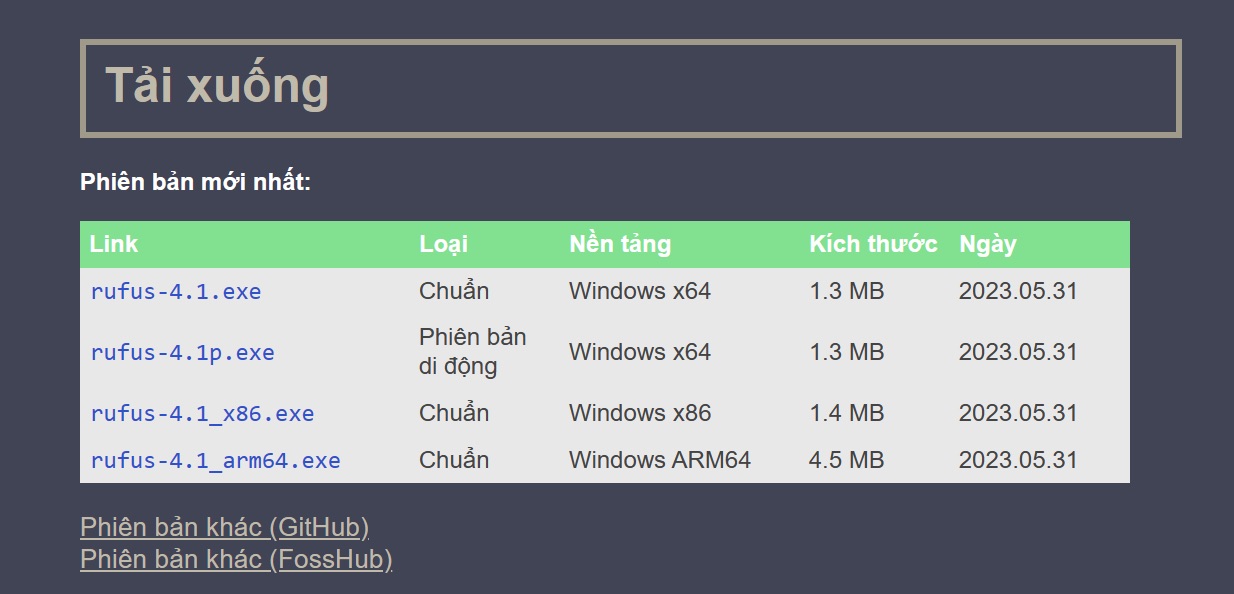
Task: Click the Windows ARM64 platform cell
Action: [660, 460]
